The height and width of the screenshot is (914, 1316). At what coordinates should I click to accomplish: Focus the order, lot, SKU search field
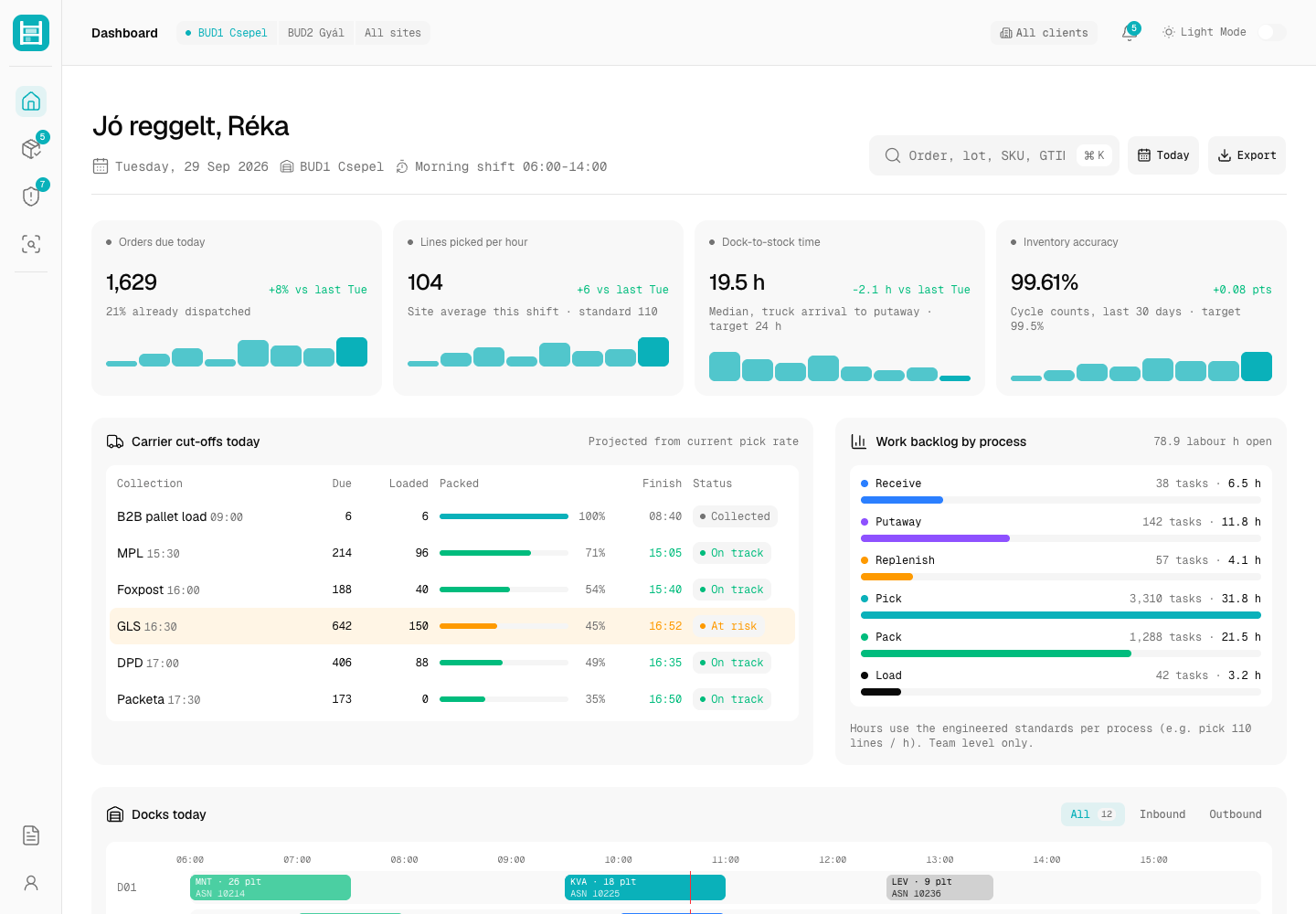tap(994, 155)
